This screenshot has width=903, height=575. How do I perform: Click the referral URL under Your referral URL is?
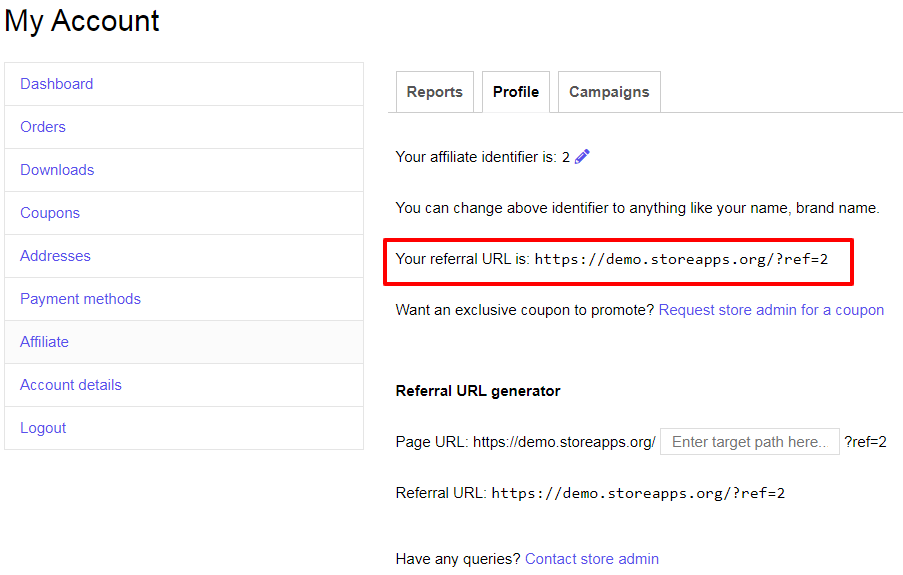click(681, 260)
